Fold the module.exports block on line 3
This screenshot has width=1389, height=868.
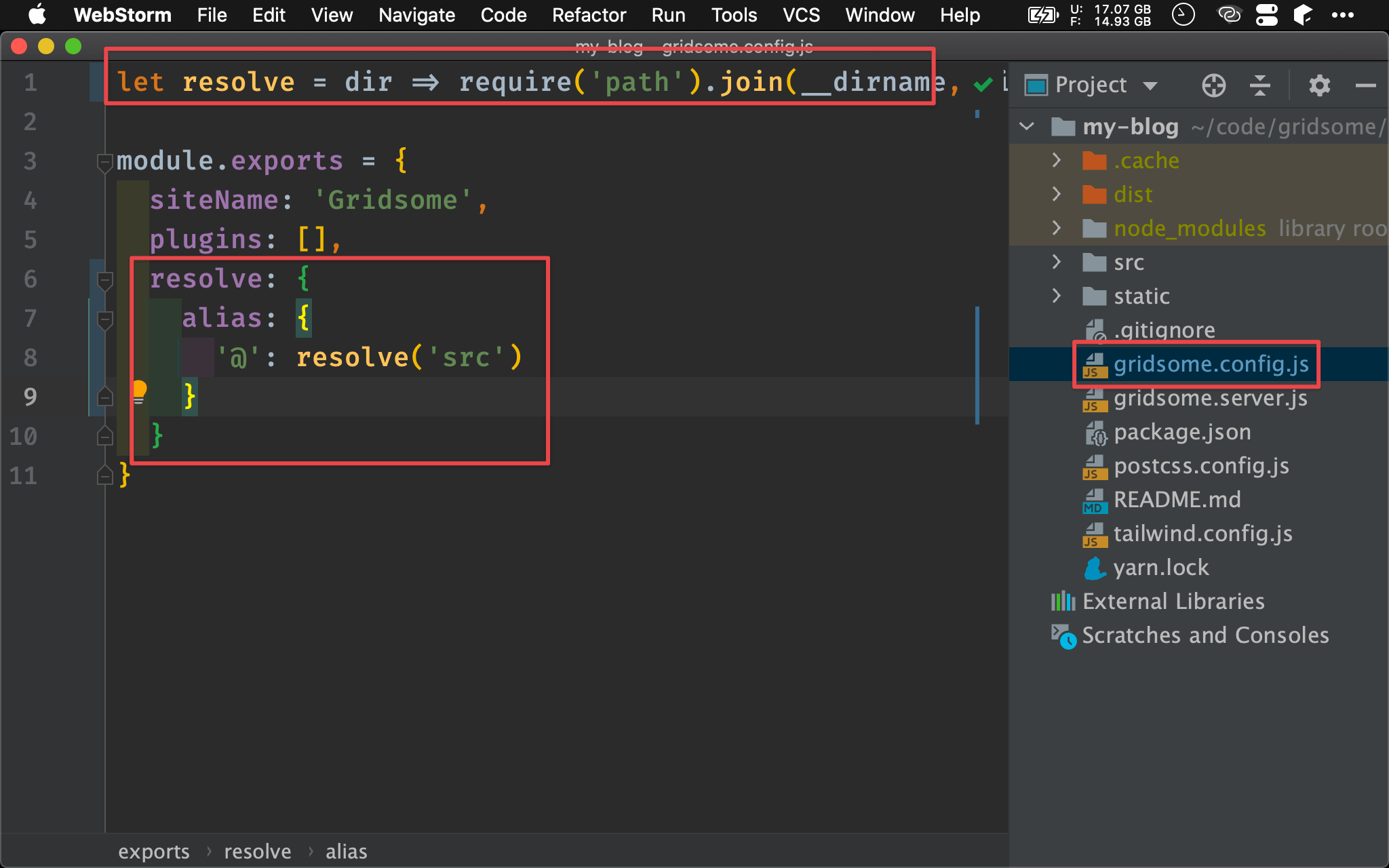104,163
